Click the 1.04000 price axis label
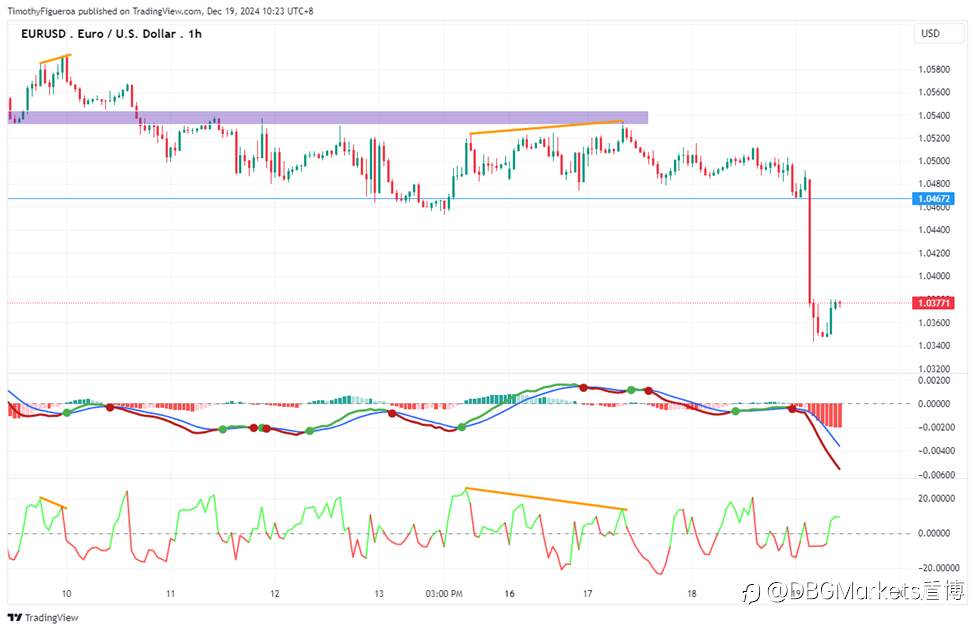 [934, 276]
